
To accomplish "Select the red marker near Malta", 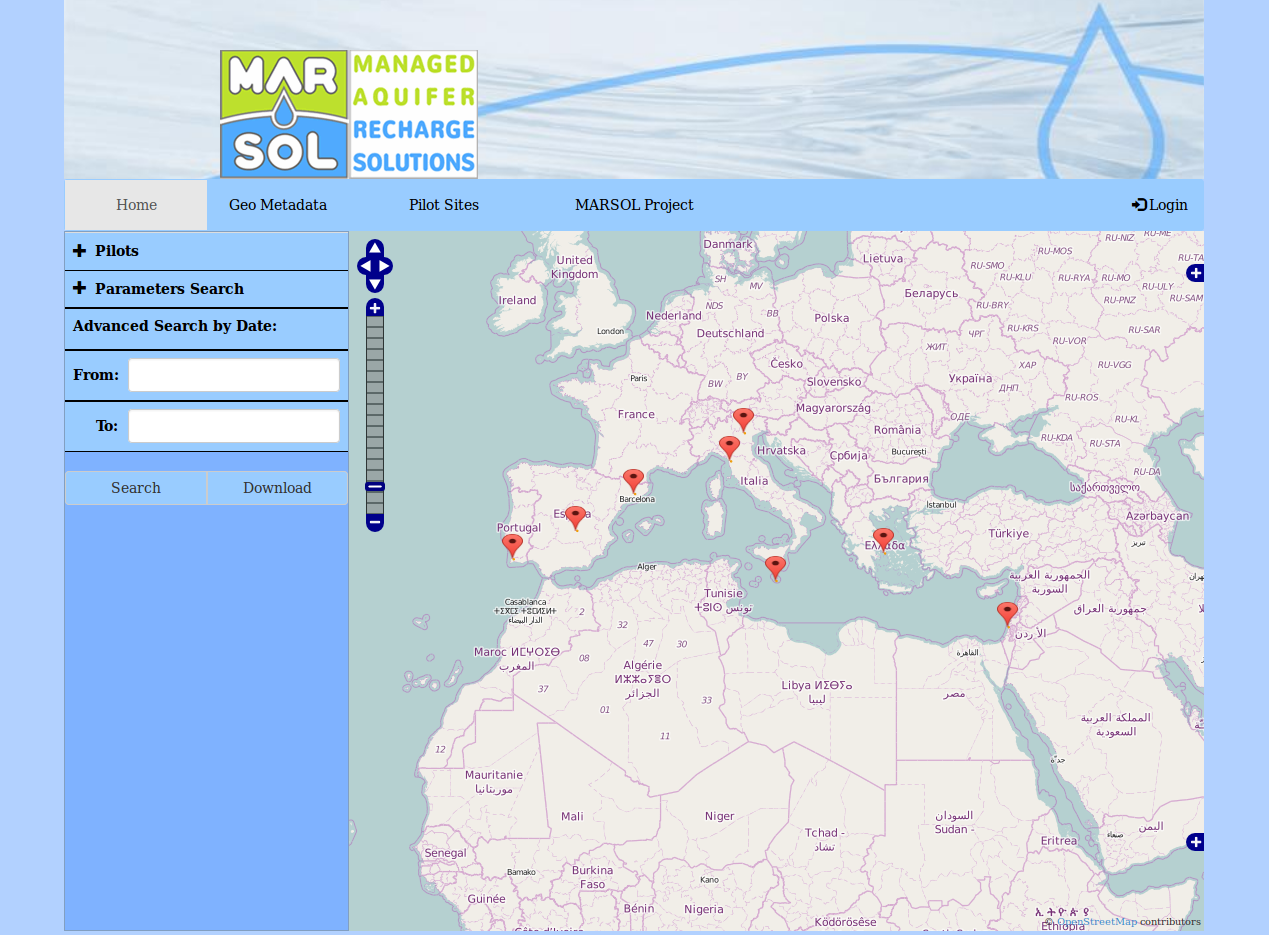I will (775, 568).
